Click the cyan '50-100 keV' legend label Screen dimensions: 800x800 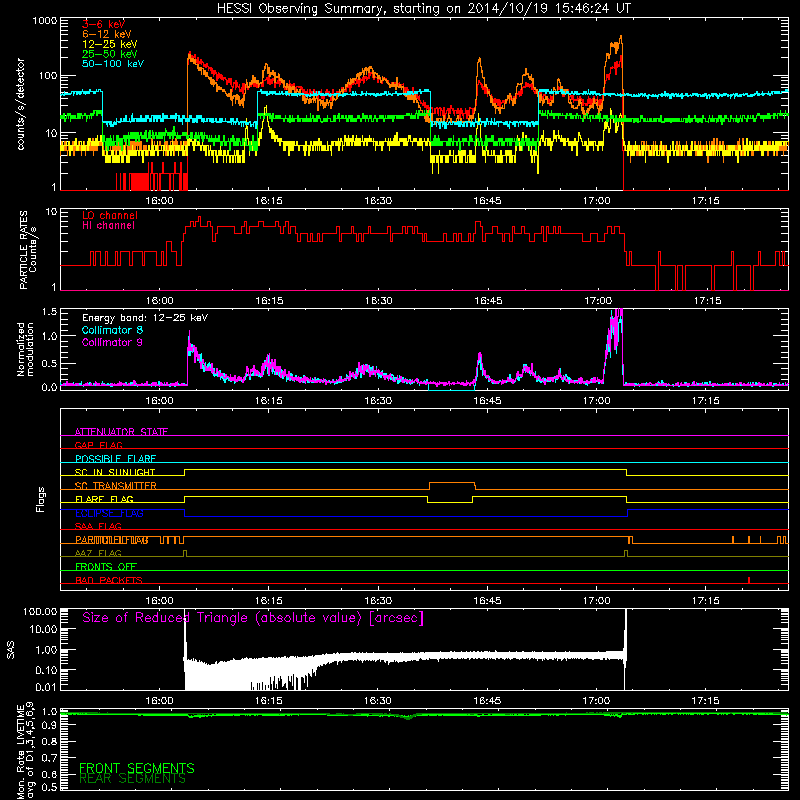(x=112, y=64)
